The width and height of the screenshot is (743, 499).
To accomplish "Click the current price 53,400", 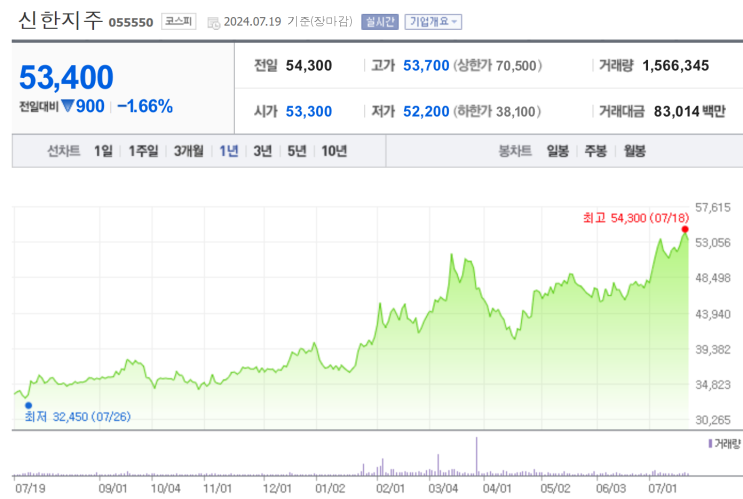I will (x=66, y=77).
